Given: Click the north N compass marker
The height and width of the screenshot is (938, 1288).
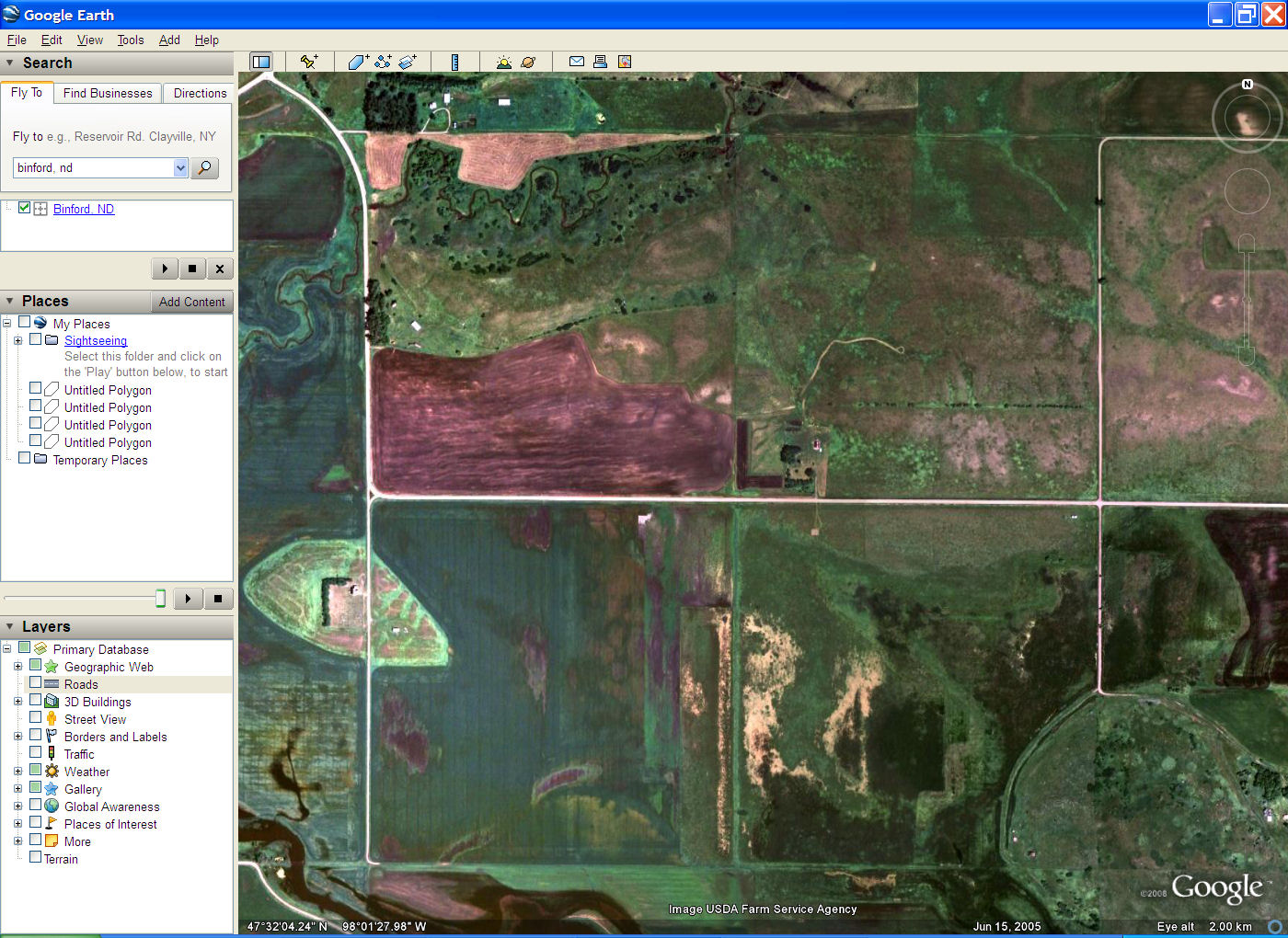Looking at the screenshot, I should (x=1248, y=84).
